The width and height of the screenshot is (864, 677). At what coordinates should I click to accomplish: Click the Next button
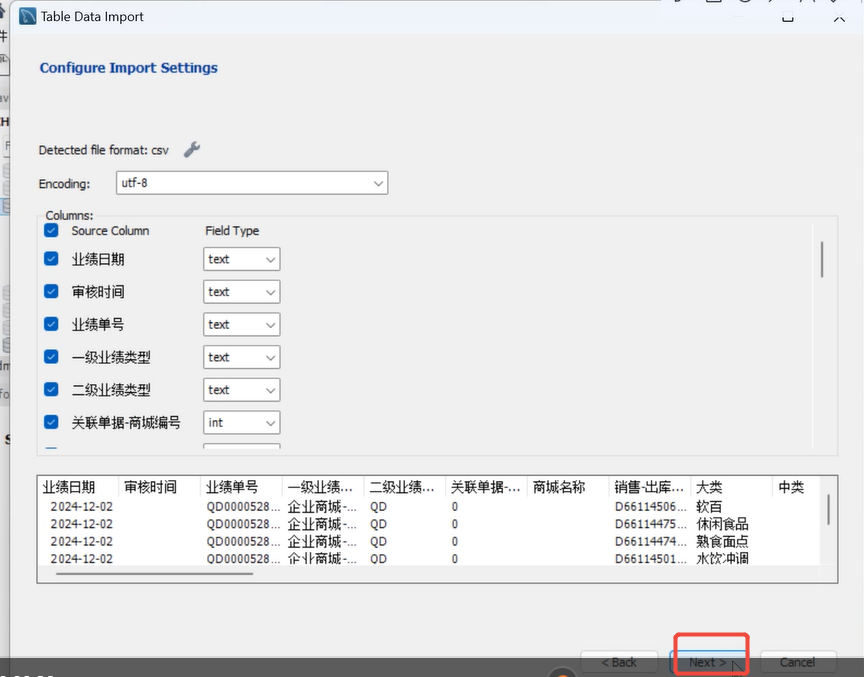[x=708, y=662]
